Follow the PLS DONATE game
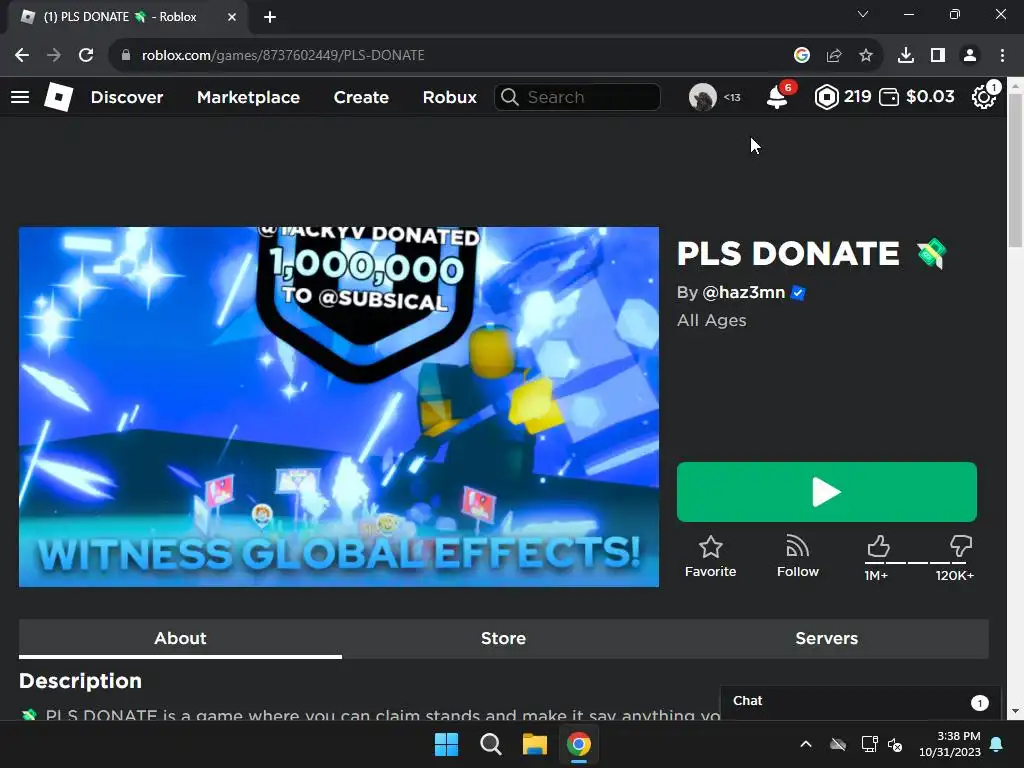 coord(797,557)
